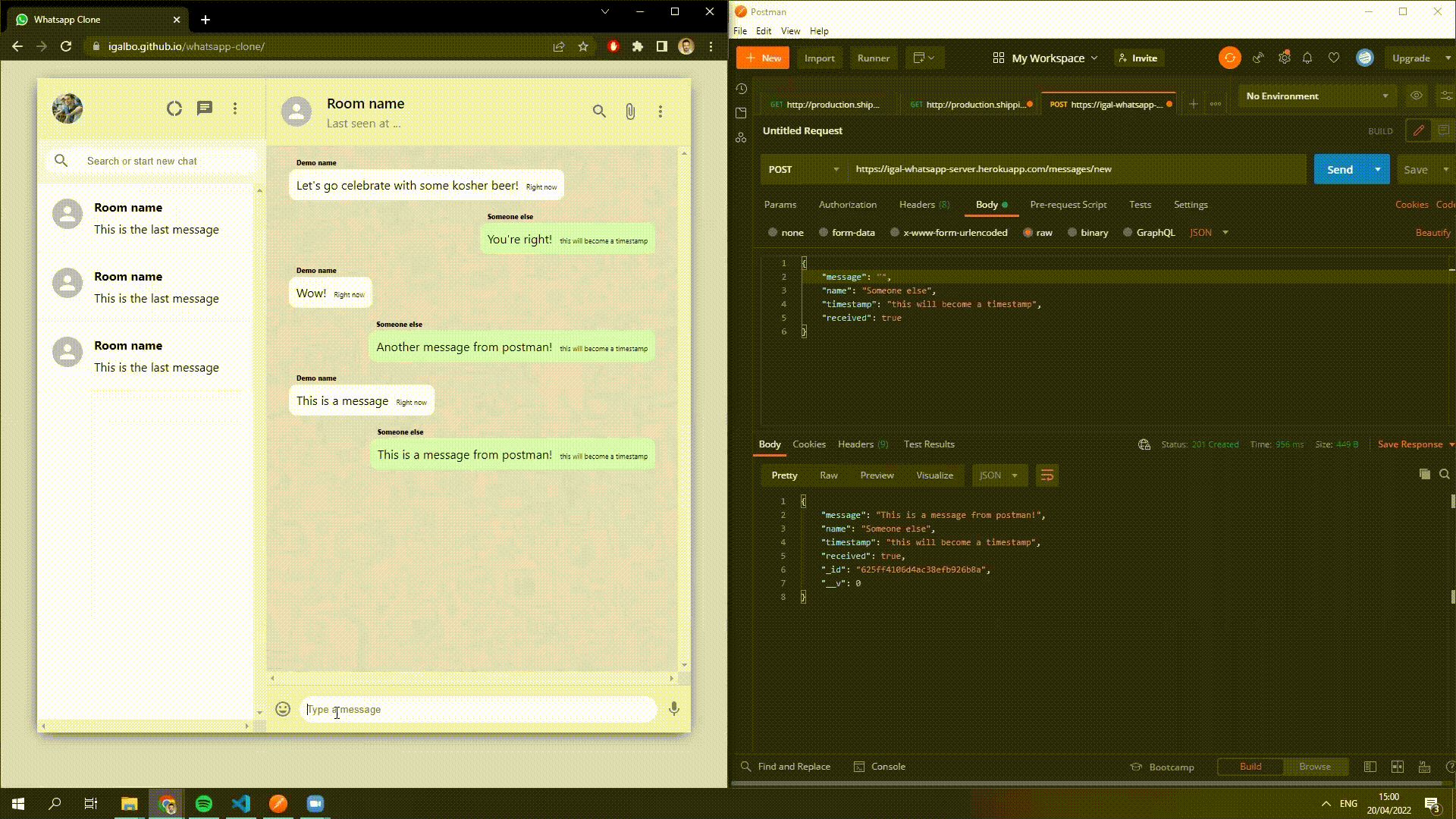The height and width of the screenshot is (819, 1456).
Task: Click the blue Send button
Action: tap(1340, 169)
